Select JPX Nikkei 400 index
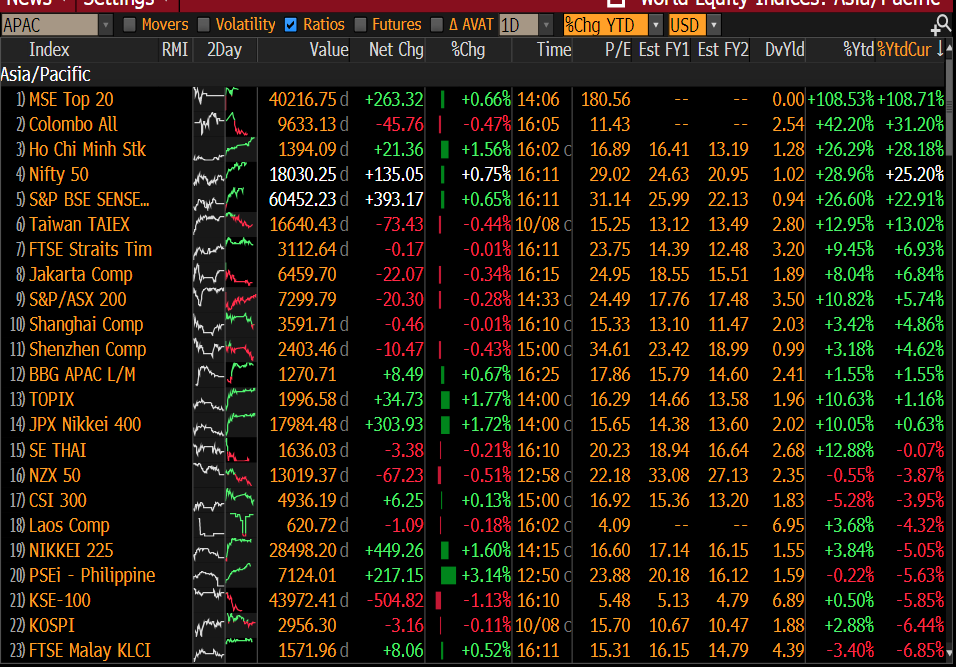Viewport: 956px width, 667px height. click(x=85, y=424)
